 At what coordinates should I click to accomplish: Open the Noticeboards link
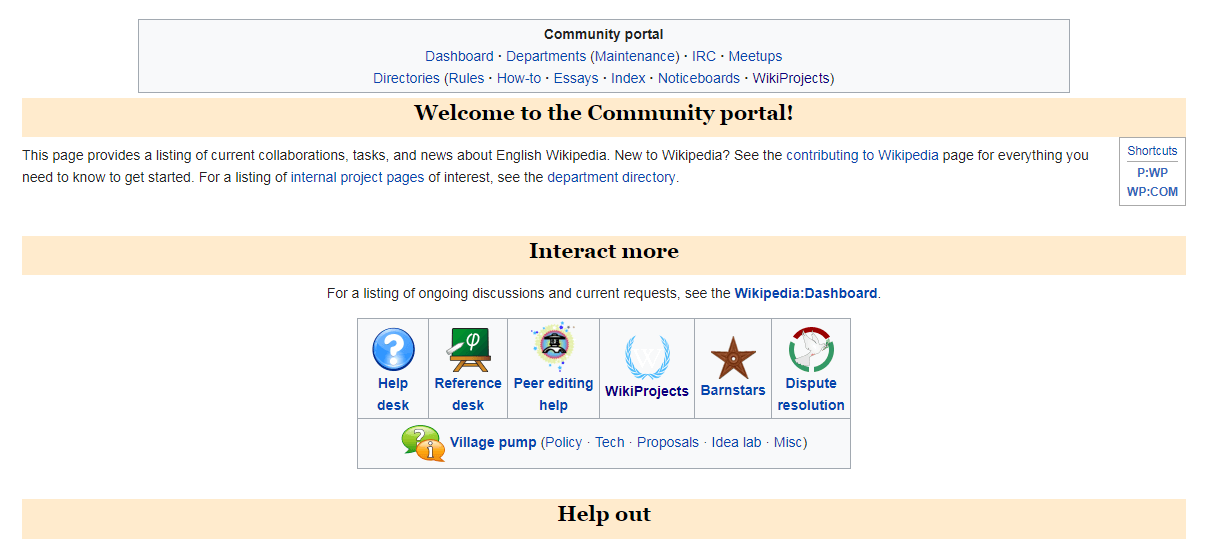(x=699, y=78)
